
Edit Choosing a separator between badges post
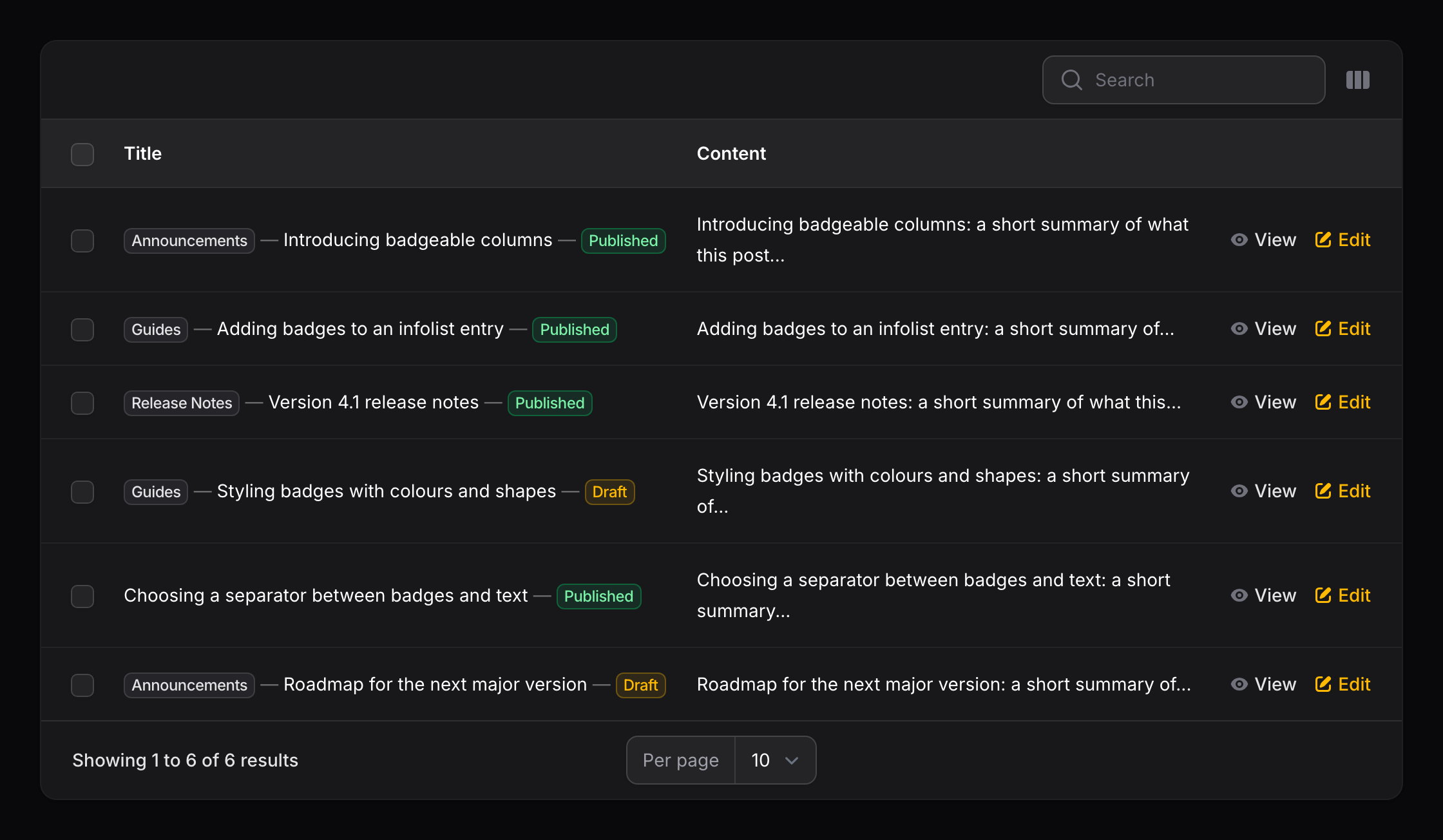point(1343,596)
